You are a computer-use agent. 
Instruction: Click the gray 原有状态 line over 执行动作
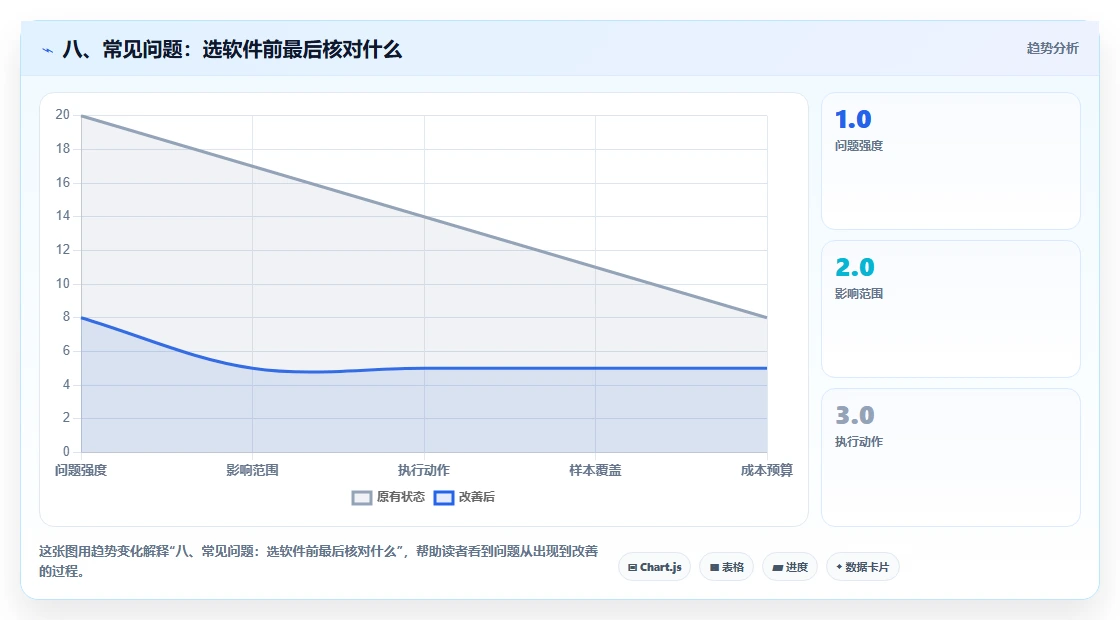(x=424, y=216)
